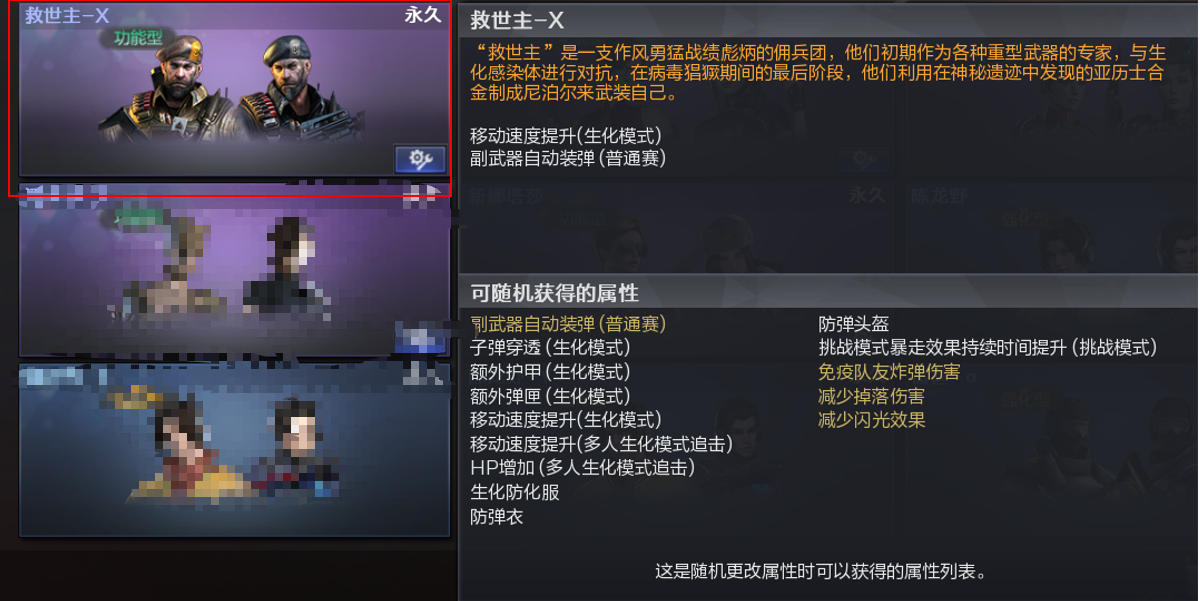This screenshot has width=1200, height=601.
Task: Click the 功能型 tag on the character card
Action: coord(137,39)
